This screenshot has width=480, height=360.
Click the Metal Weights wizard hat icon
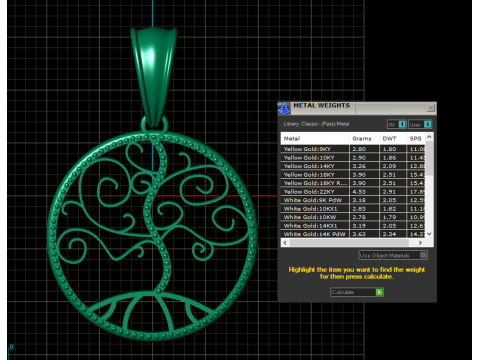pos(284,108)
